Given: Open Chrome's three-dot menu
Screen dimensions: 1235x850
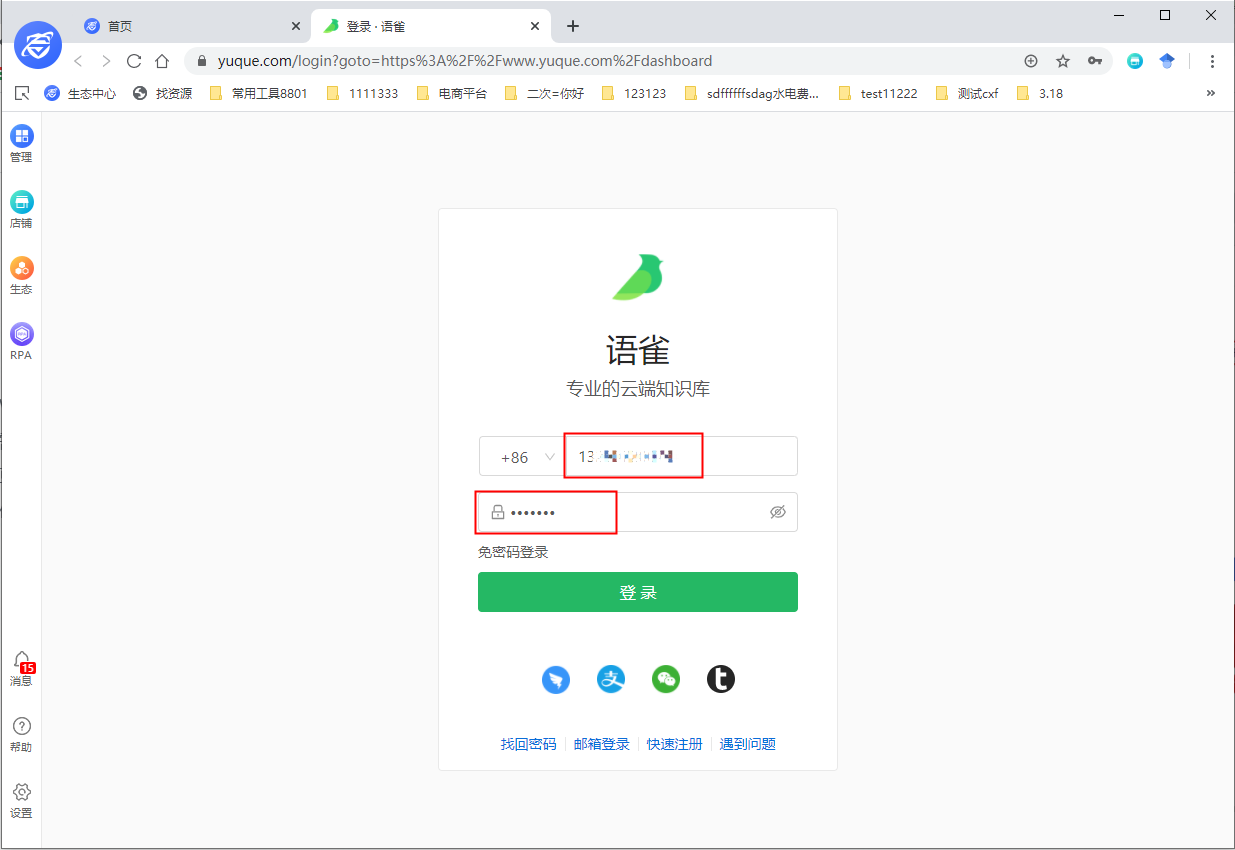Looking at the screenshot, I should (x=1212, y=61).
